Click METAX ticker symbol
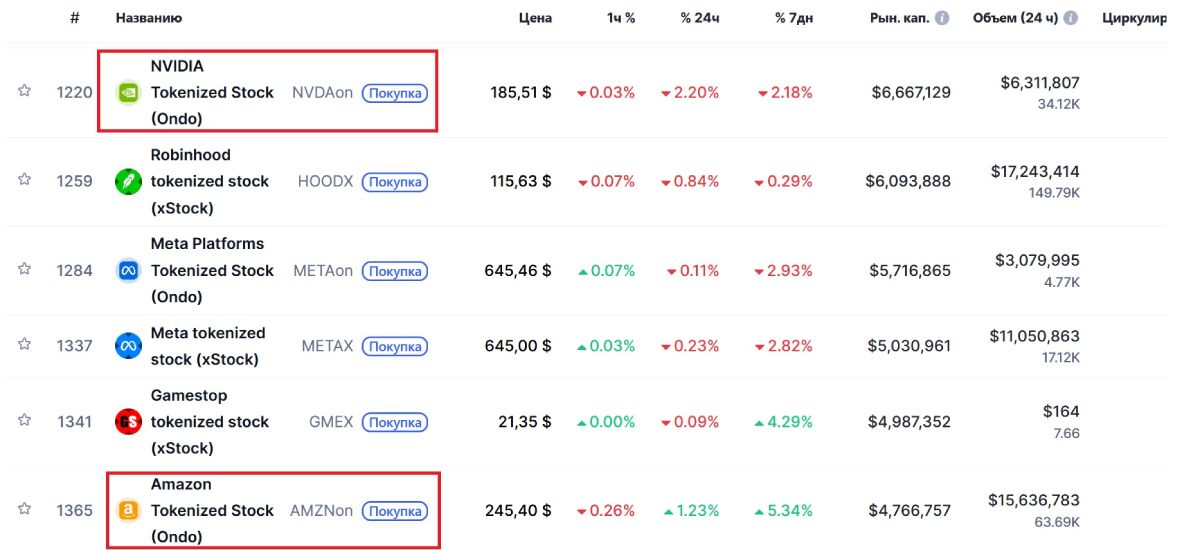Viewport: 1200px width, 550px height. click(327, 346)
